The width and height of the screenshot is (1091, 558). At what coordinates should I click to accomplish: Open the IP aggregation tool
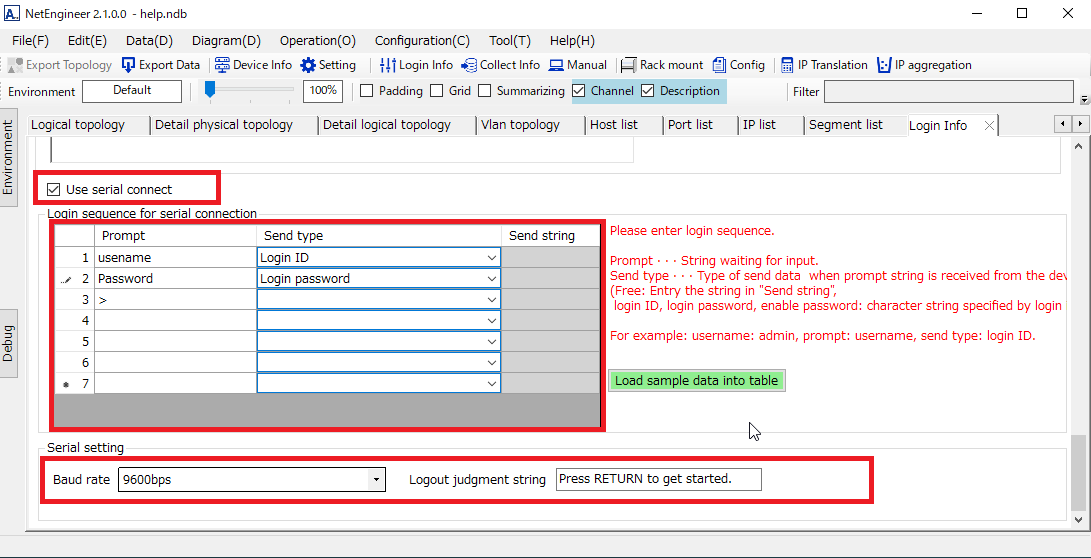[x=884, y=65]
